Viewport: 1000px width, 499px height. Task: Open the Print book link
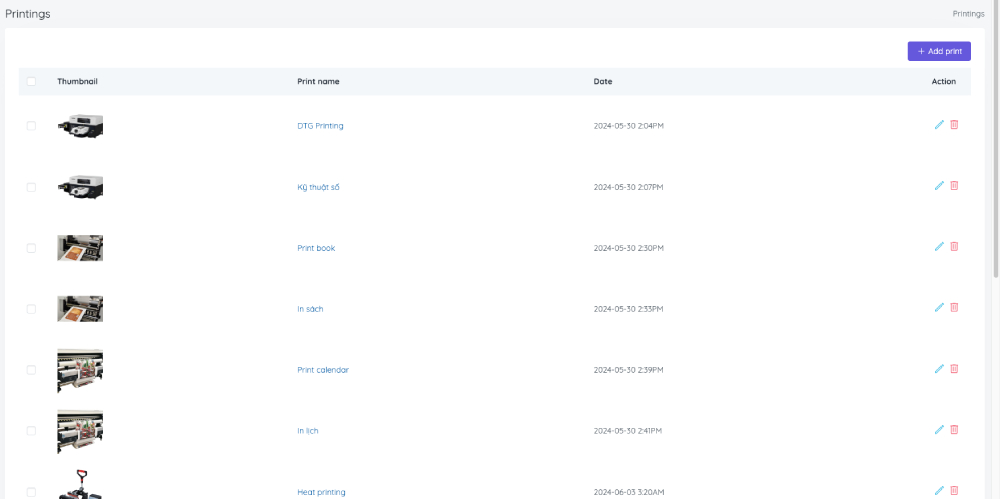(x=316, y=248)
